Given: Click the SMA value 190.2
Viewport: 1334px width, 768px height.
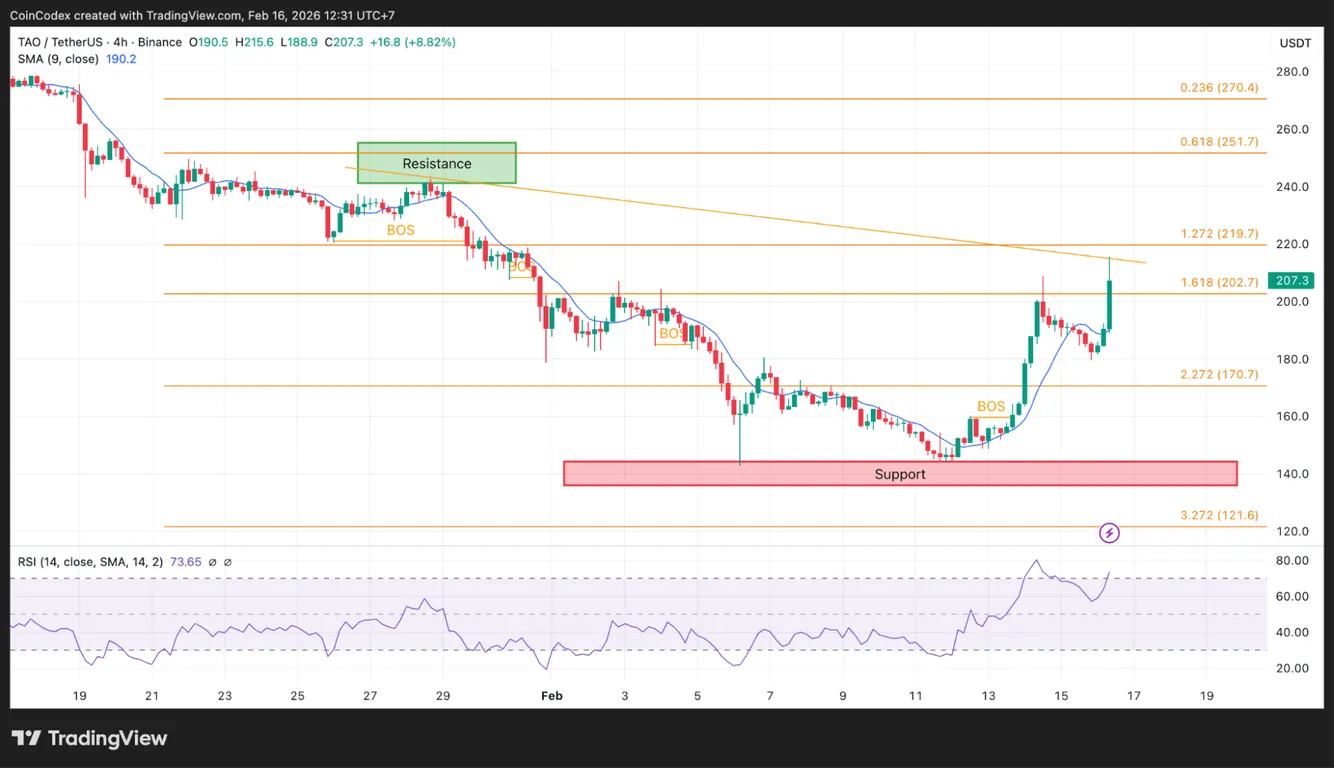Looking at the screenshot, I should (x=120, y=59).
